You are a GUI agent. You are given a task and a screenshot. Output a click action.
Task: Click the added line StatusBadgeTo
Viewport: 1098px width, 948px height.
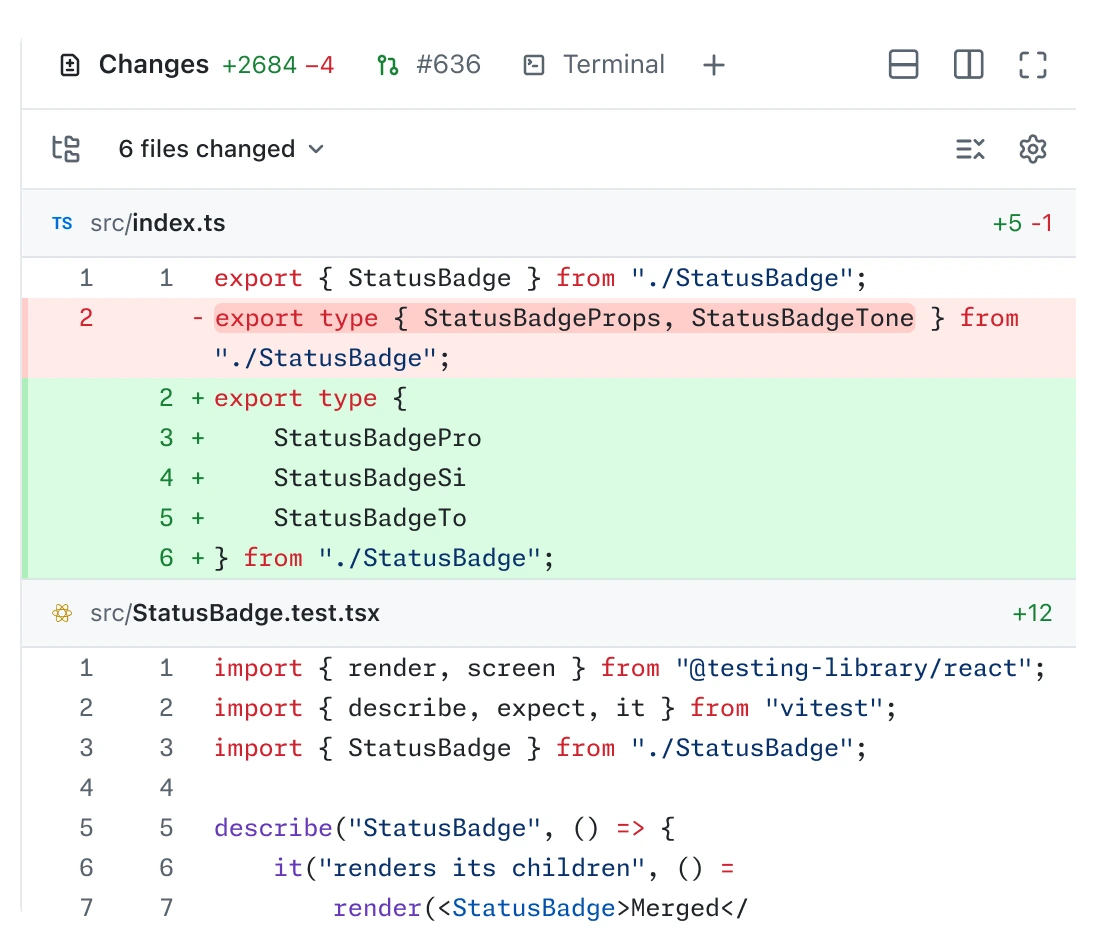coord(548,518)
